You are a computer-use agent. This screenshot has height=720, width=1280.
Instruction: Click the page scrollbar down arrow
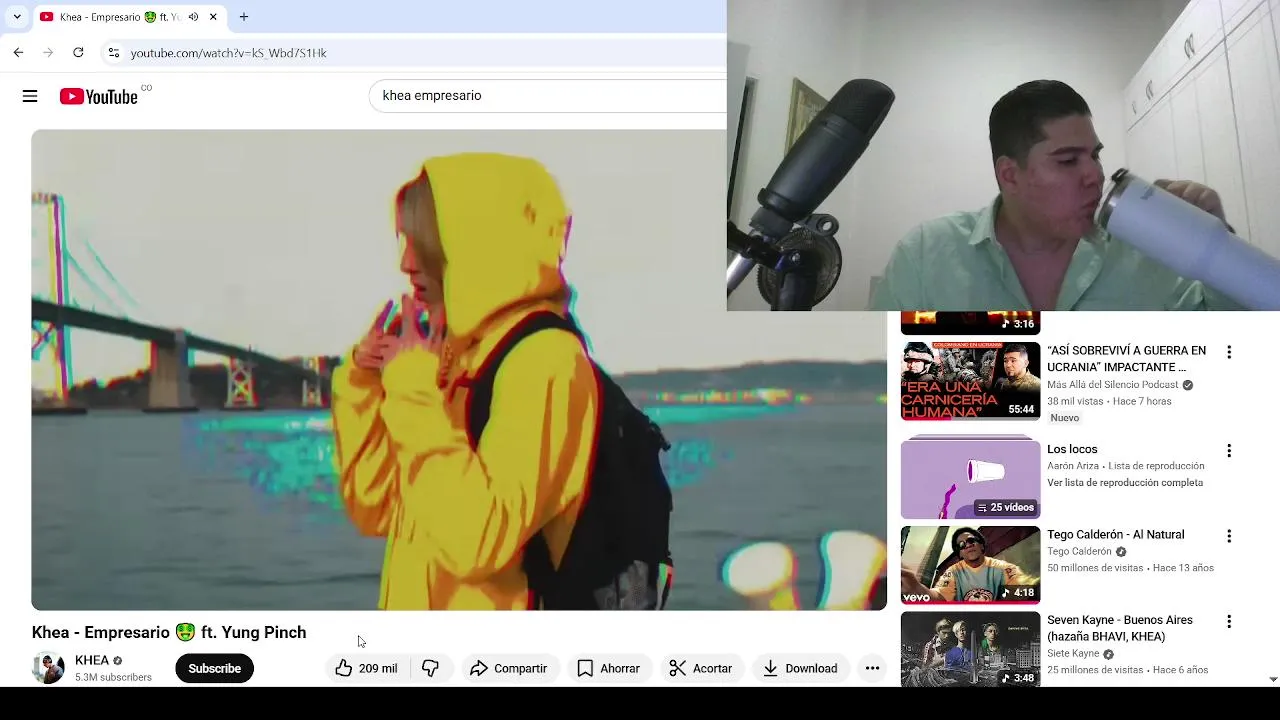(1272, 679)
